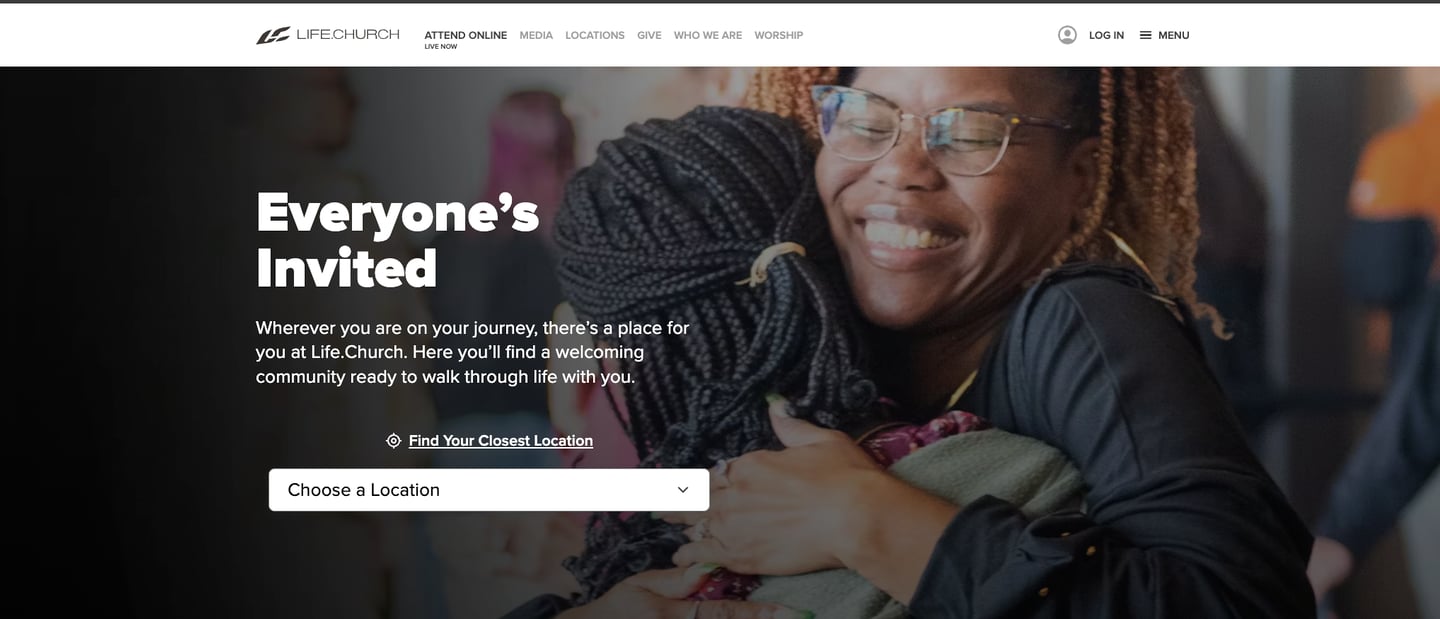Click the welcoming community paragraph text
Screen dimensions: 1440x619
pos(472,352)
